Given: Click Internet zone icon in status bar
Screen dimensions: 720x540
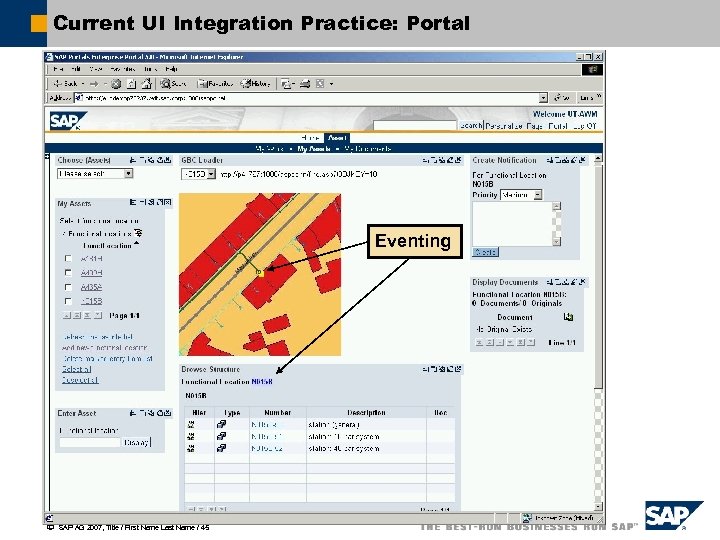Looking at the screenshot, I should click(x=527, y=518).
